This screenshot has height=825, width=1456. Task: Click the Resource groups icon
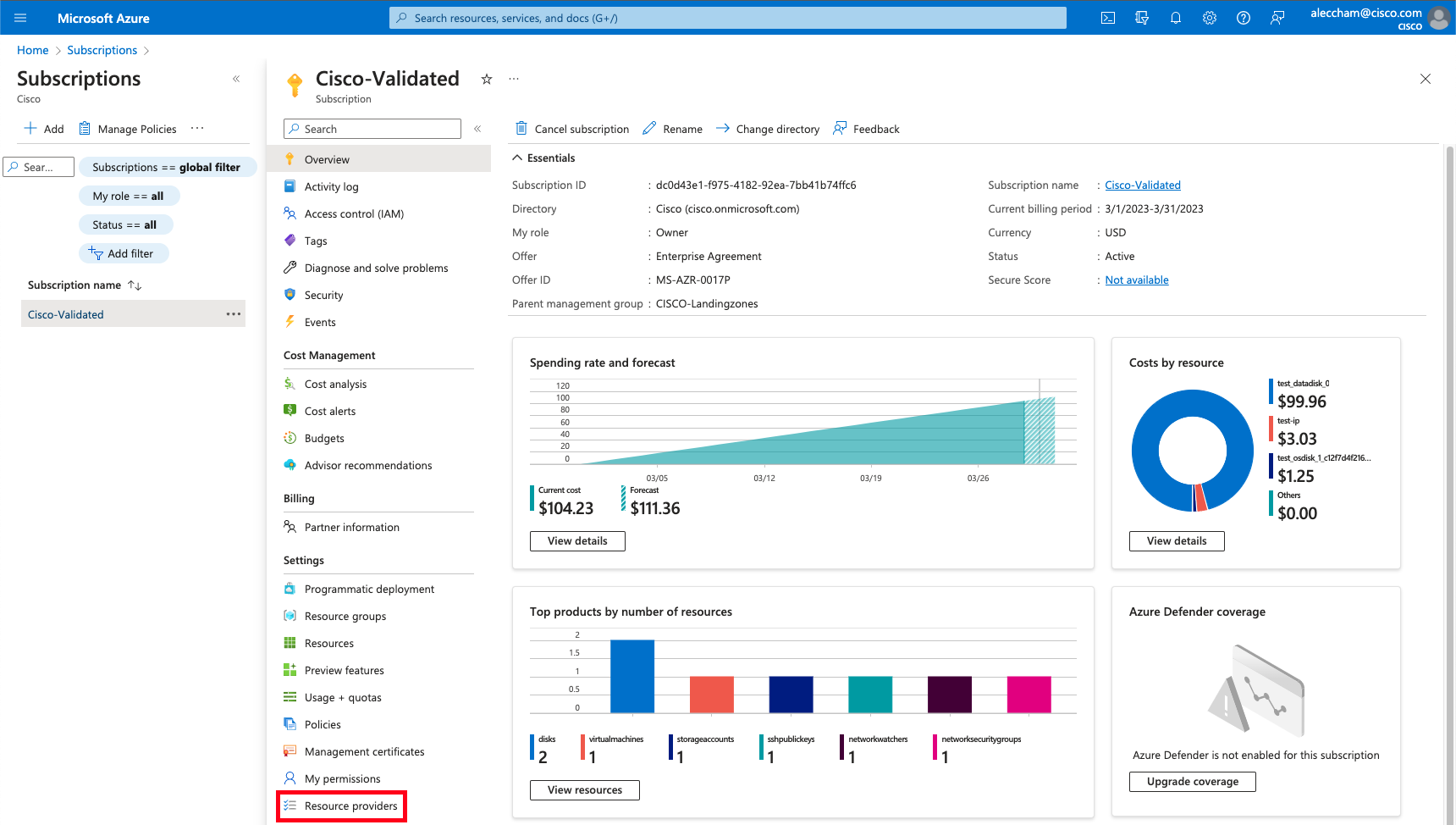[x=290, y=616]
